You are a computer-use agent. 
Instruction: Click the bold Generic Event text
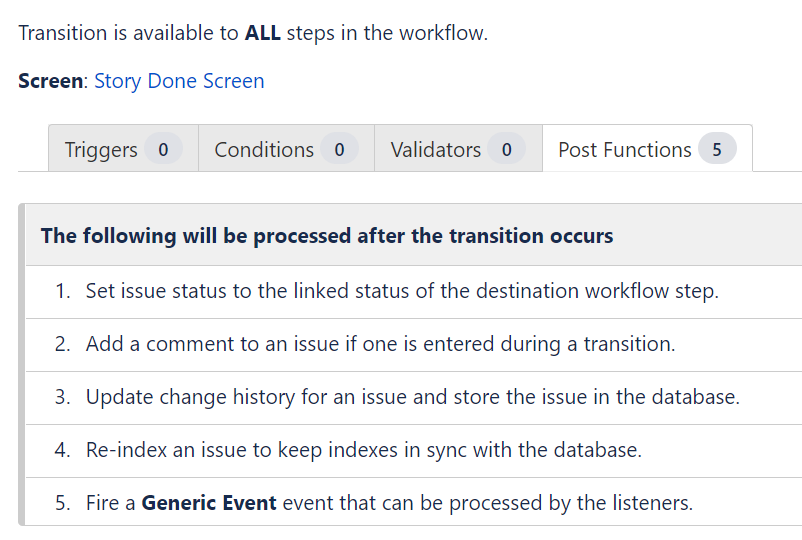coord(209,503)
